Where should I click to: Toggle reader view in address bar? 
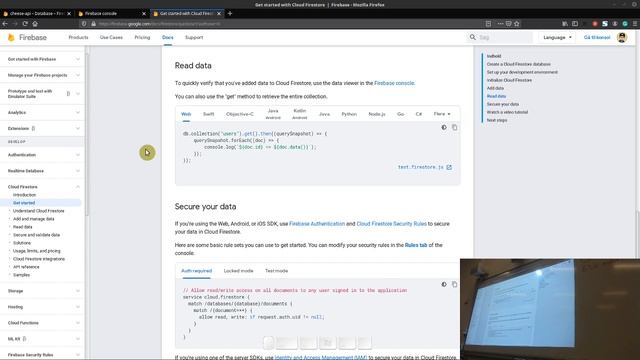click(488, 24)
